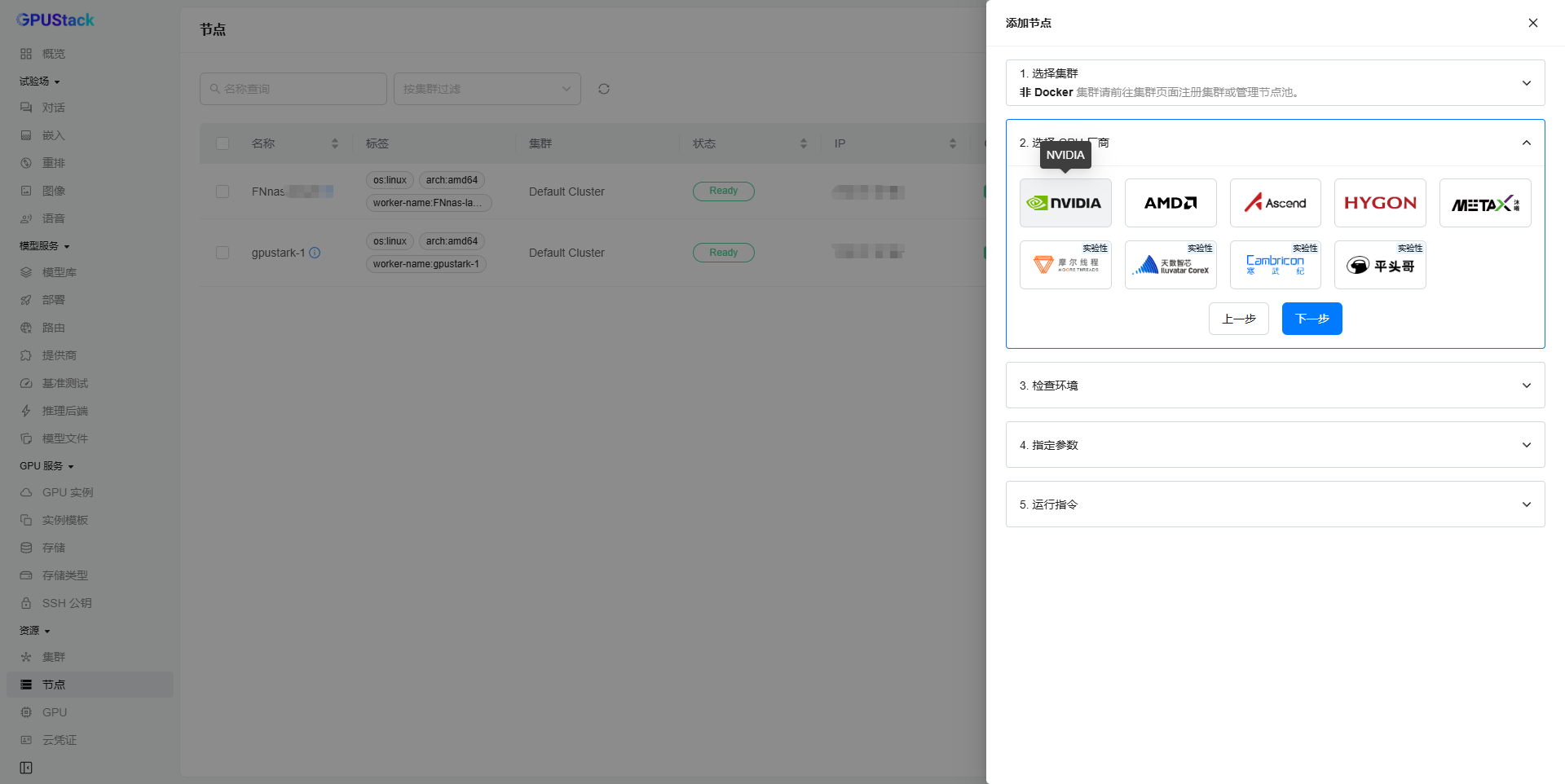Open the 按集群过滤 cluster filter dropdown
Image resolution: width=1565 pixels, height=784 pixels.
coord(487,89)
